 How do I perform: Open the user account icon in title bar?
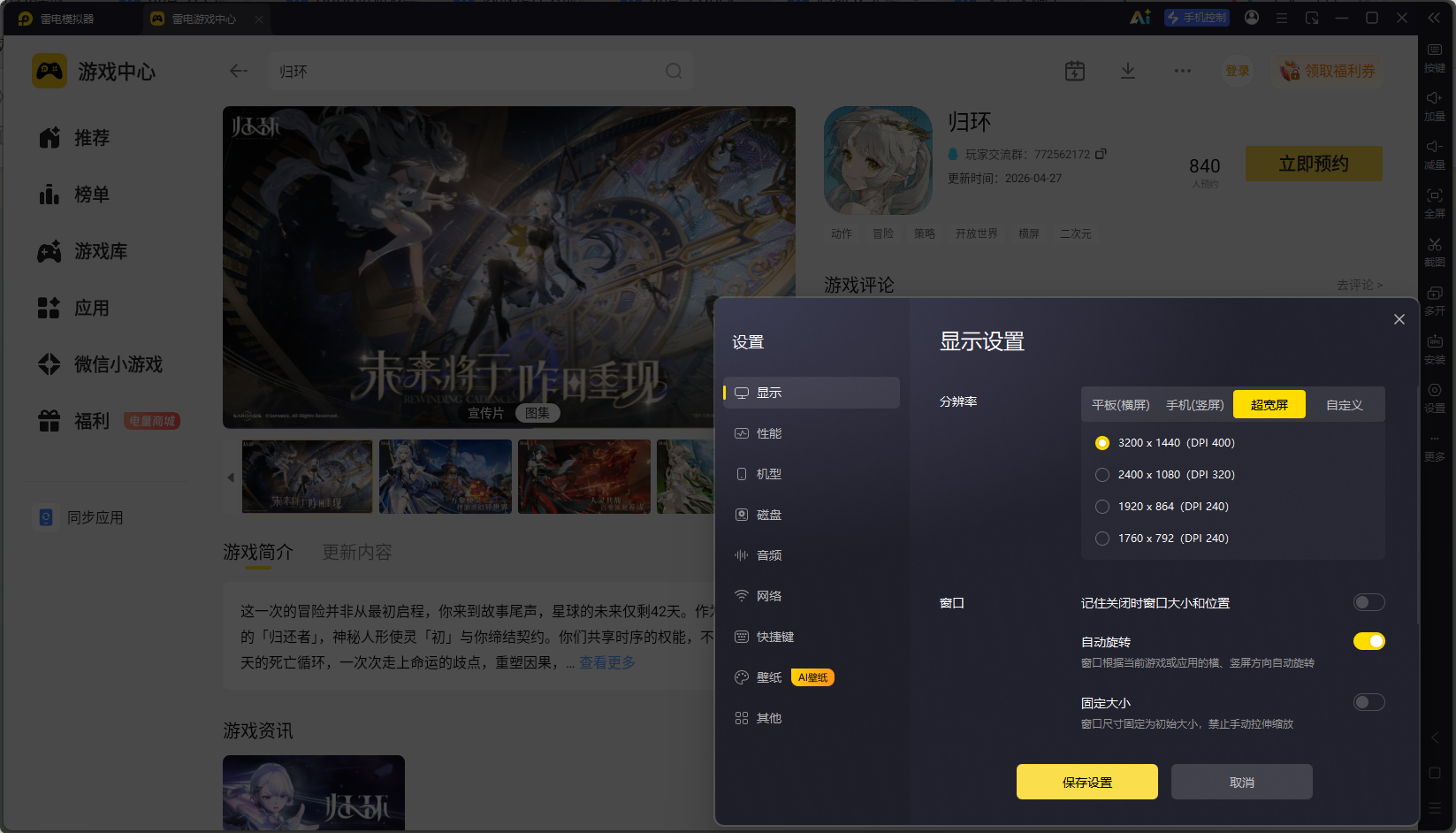click(1252, 18)
